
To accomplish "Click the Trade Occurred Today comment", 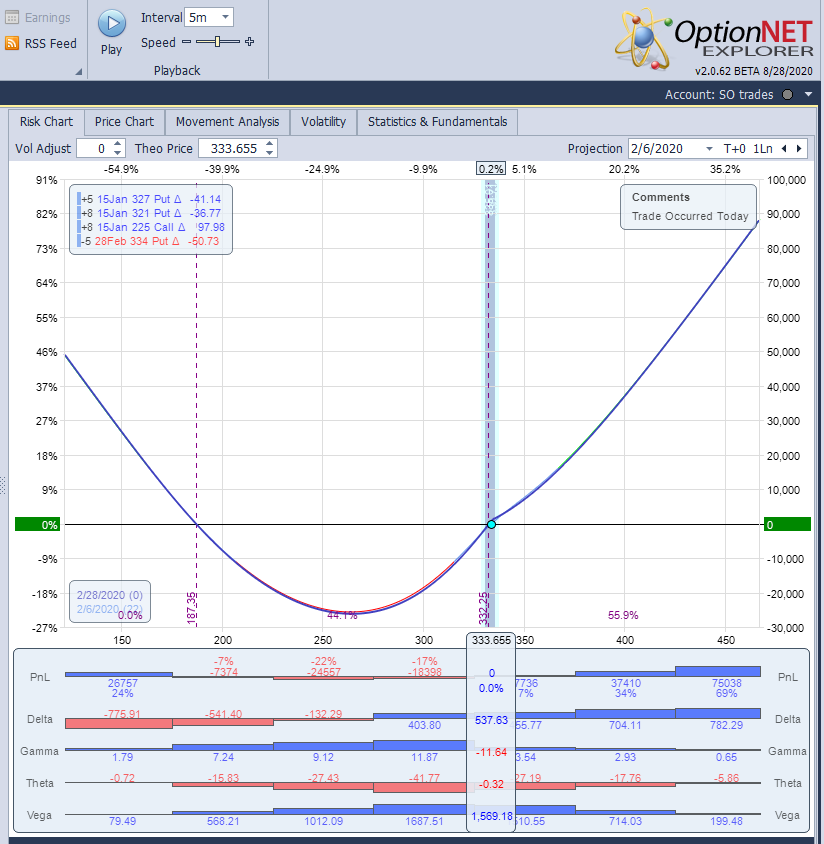I will [690, 216].
